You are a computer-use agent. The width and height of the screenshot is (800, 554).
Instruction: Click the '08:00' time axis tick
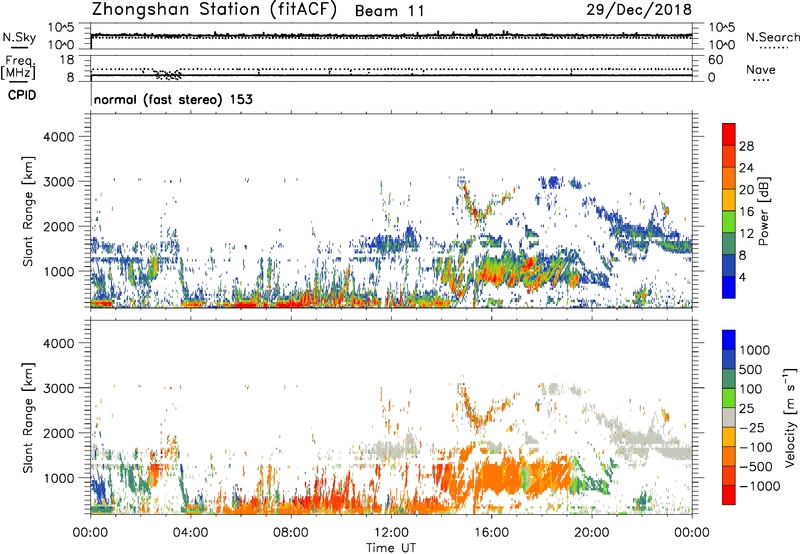(x=291, y=533)
